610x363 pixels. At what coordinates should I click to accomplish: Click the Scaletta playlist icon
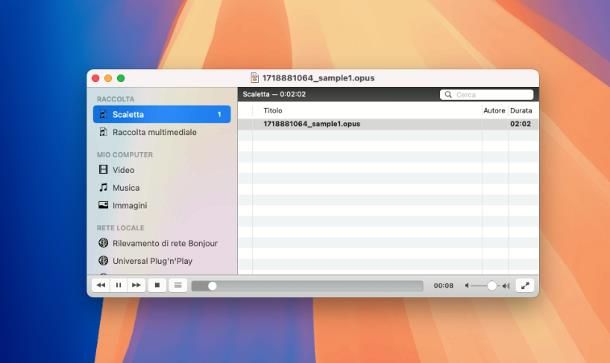tap(103, 114)
